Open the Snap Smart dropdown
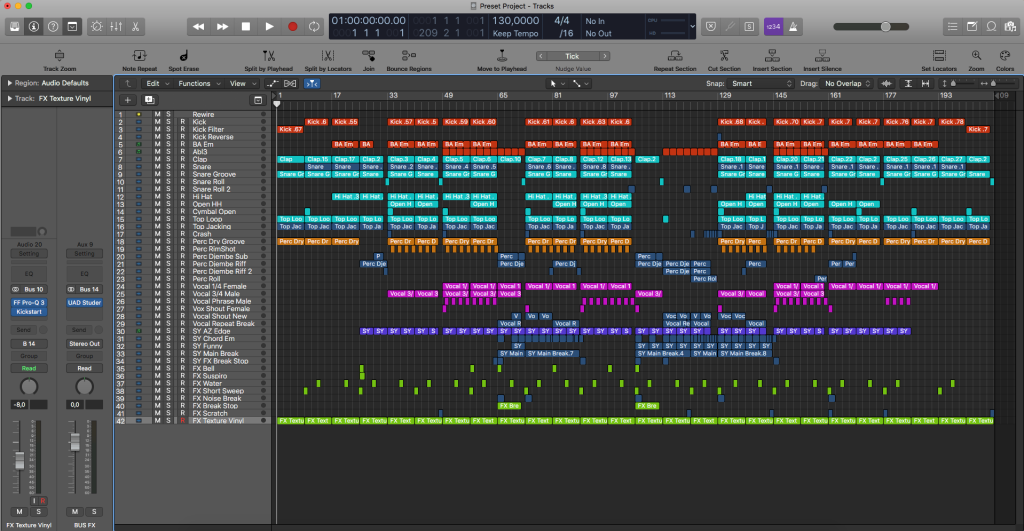This screenshot has height=531, width=1024. pos(761,84)
